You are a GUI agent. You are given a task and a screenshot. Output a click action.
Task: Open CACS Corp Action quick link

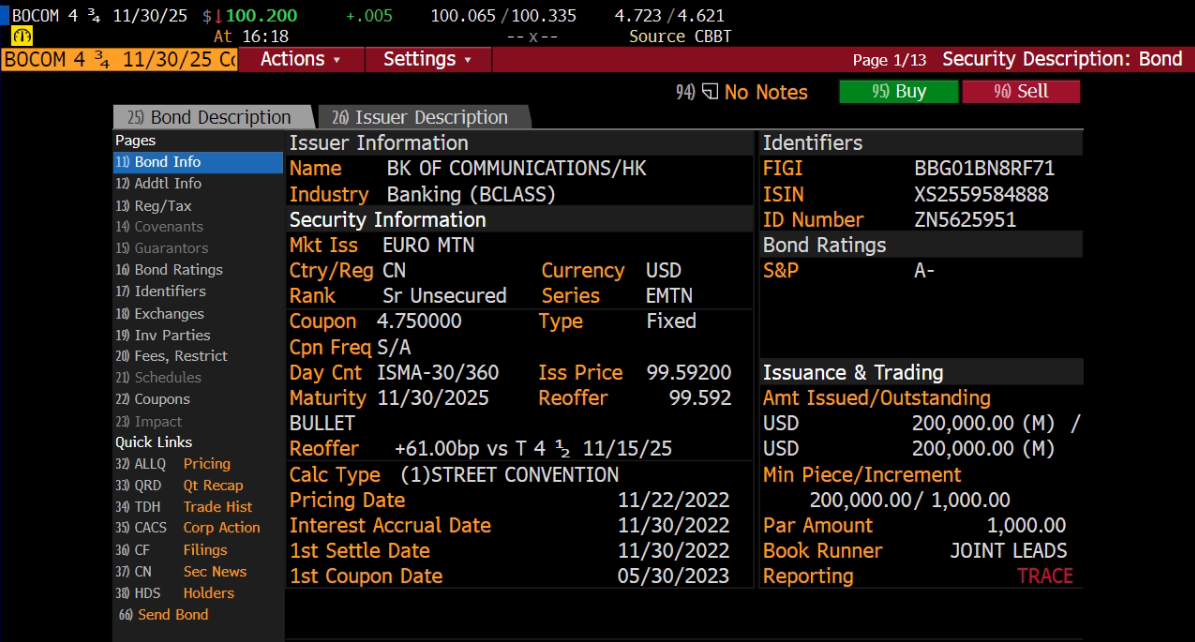tap(187, 527)
